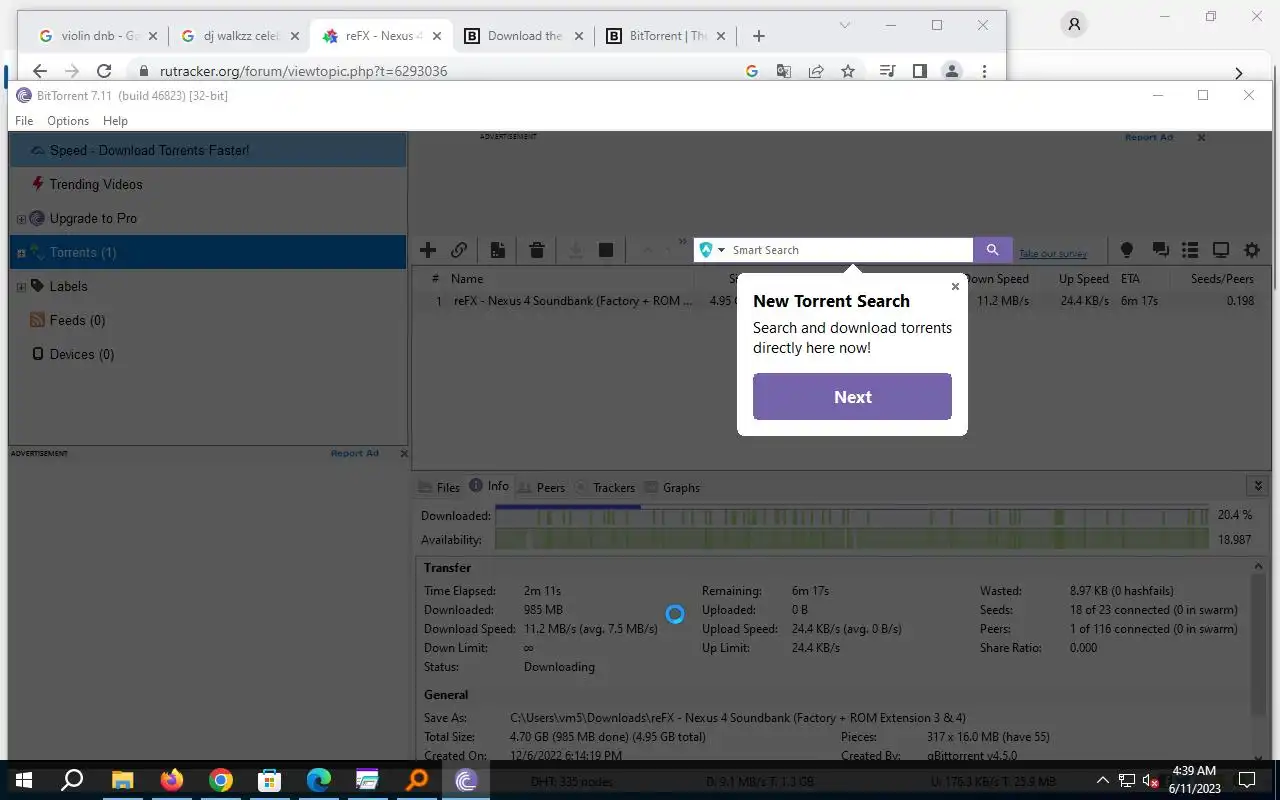
Task: Click Report Ad link above the toolbar
Action: [1149, 137]
